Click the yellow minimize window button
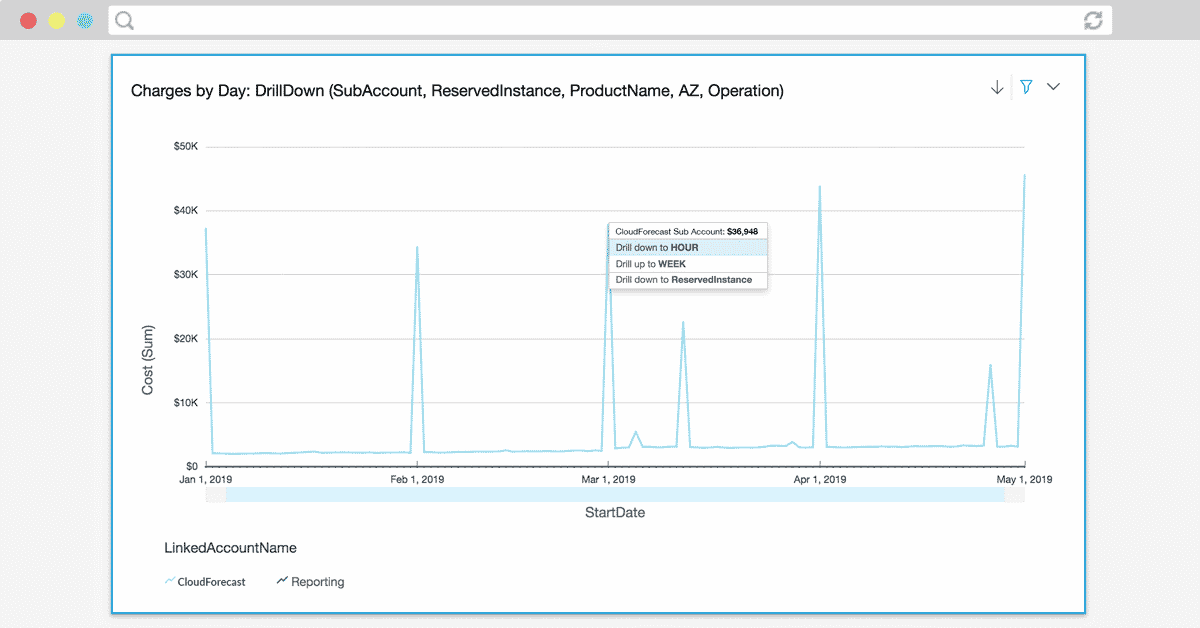This screenshot has height=628, width=1200. (57, 20)
